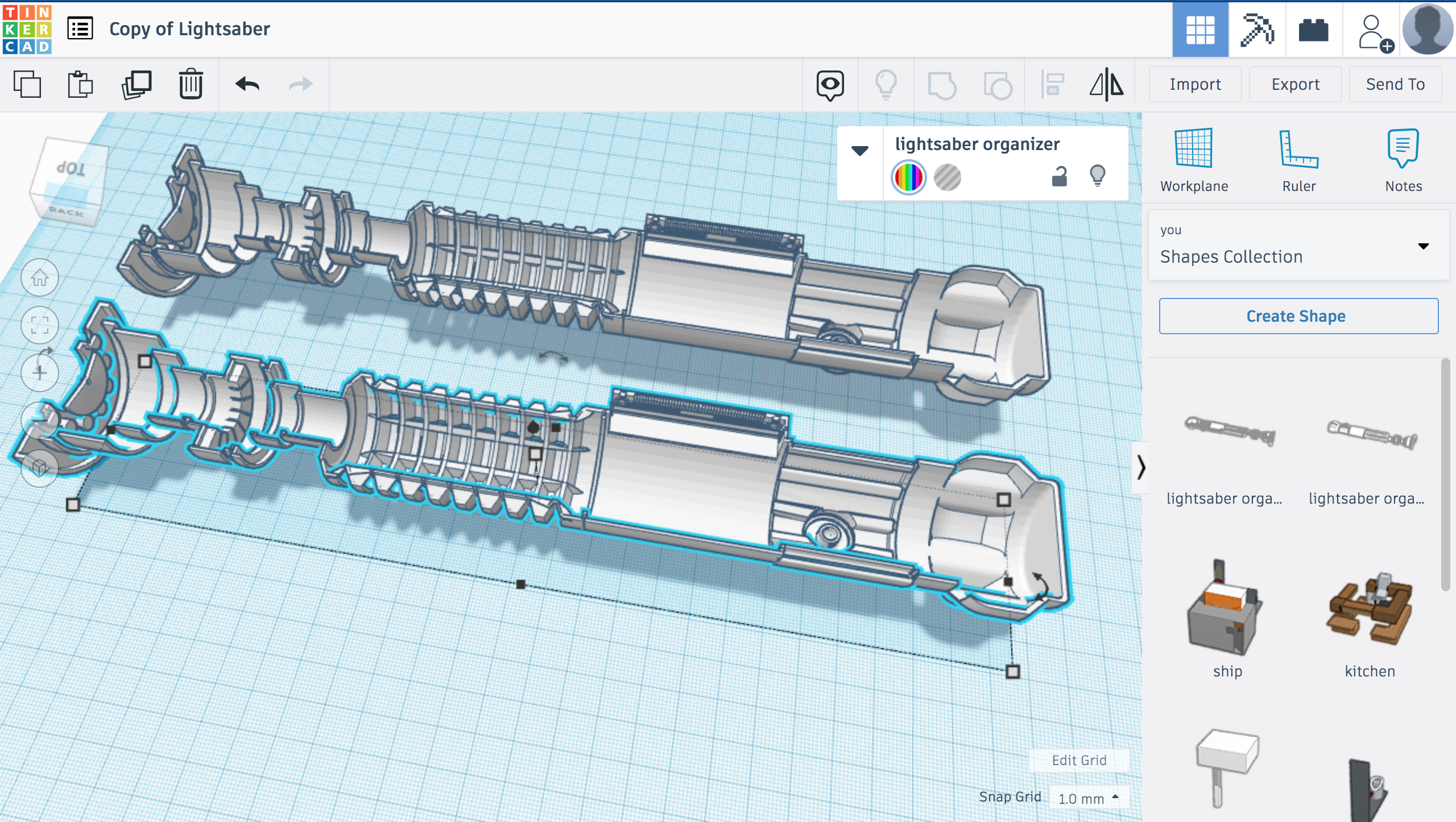Image resolution: width=1456 pixels, height=822 pixels.
Task: Open the Align tool
Action: pos(1052,85)
